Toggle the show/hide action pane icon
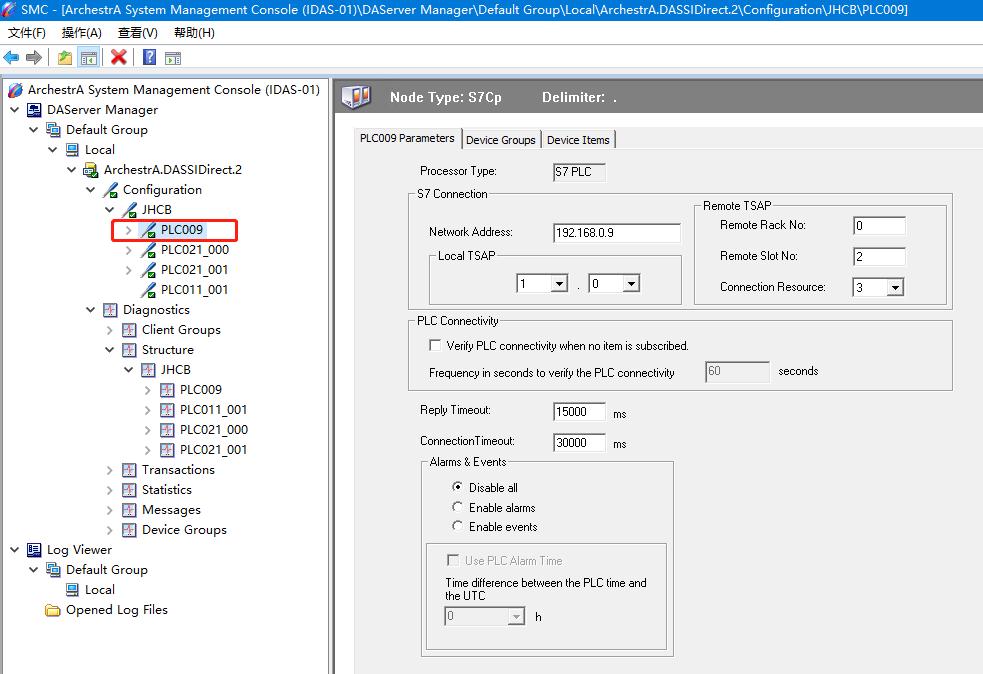Viewport: 983px width, 674px height. (173, 57)
